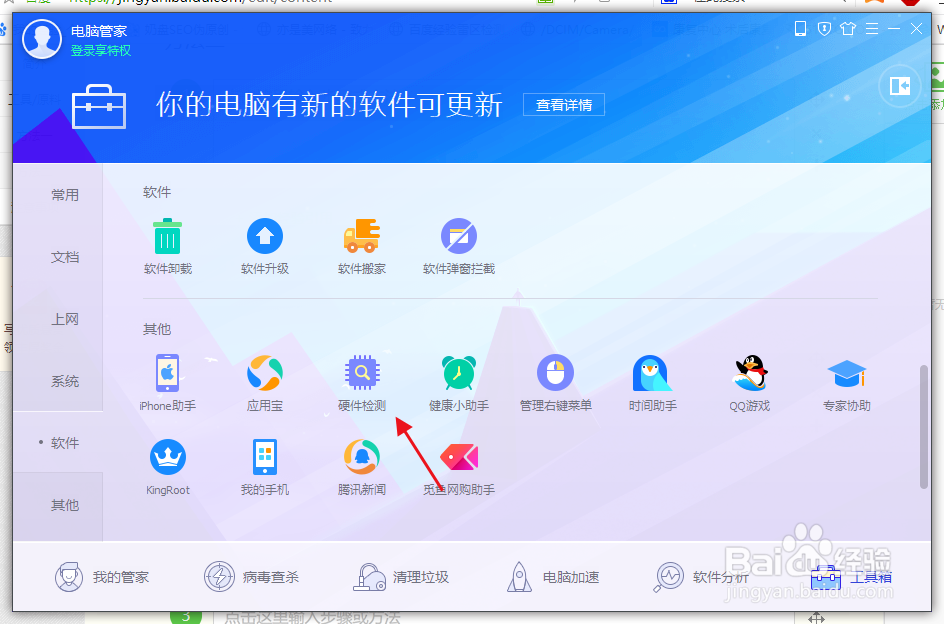Click the user avatar thumbnail
Image resolution: width=944 pixels, height=624 pixels.
click(x=42, y=39)
